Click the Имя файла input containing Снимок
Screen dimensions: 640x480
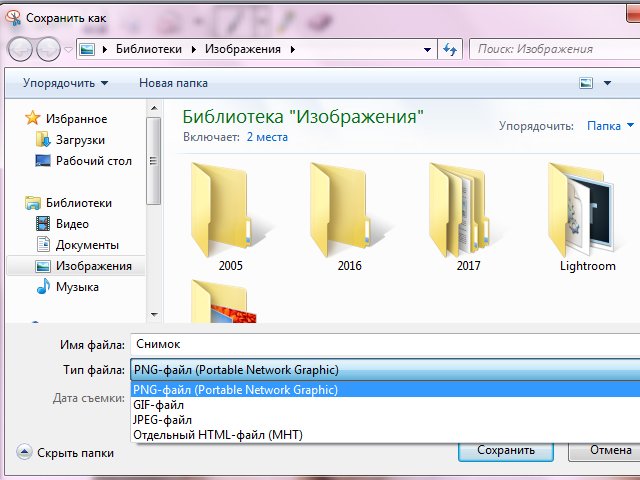(385, 344)
